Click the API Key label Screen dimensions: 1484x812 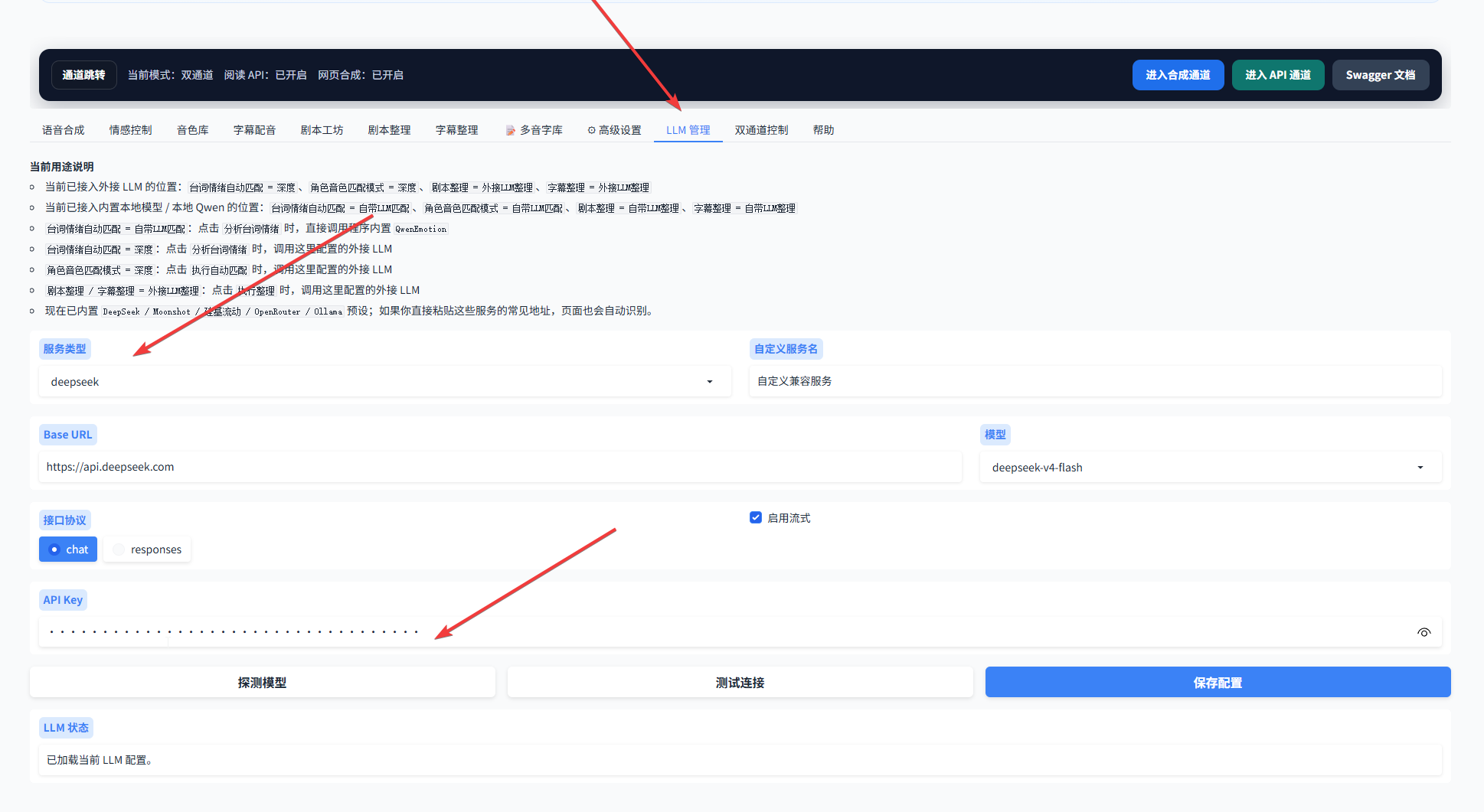[x=63, y=600]
